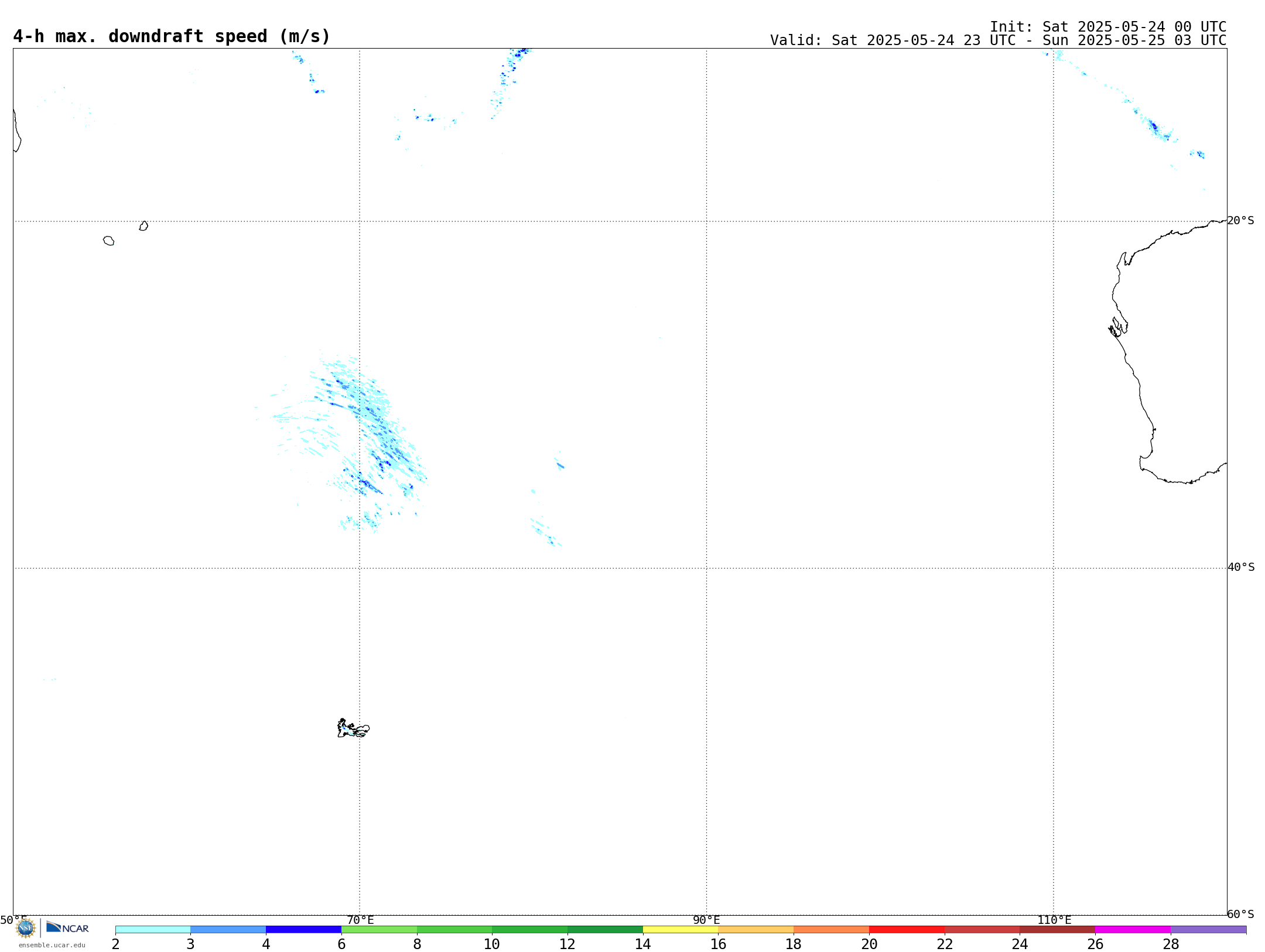Click the colorbar tick label 2

(x=116, y=944)
